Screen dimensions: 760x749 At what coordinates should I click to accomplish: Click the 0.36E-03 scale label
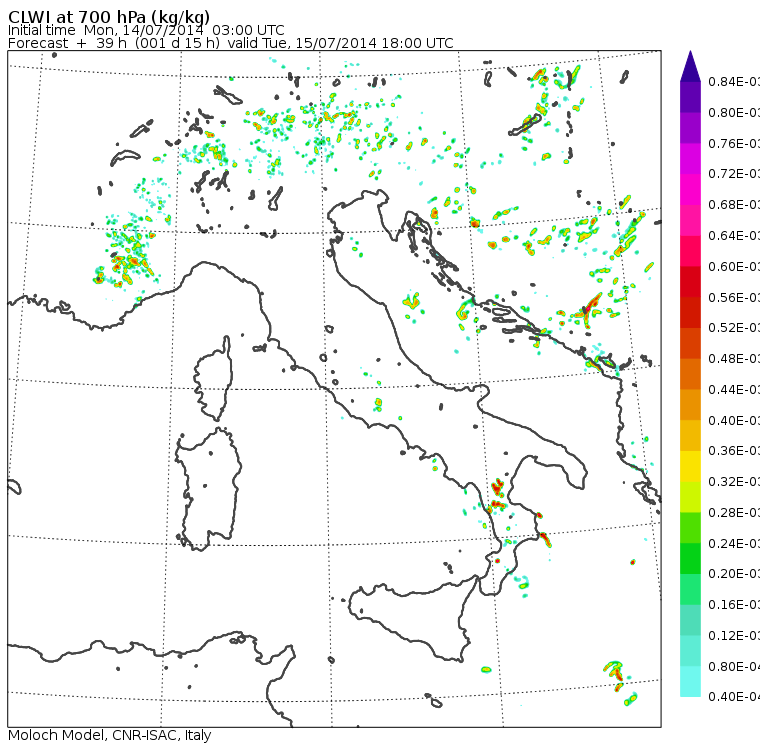[x=734, y=451]
